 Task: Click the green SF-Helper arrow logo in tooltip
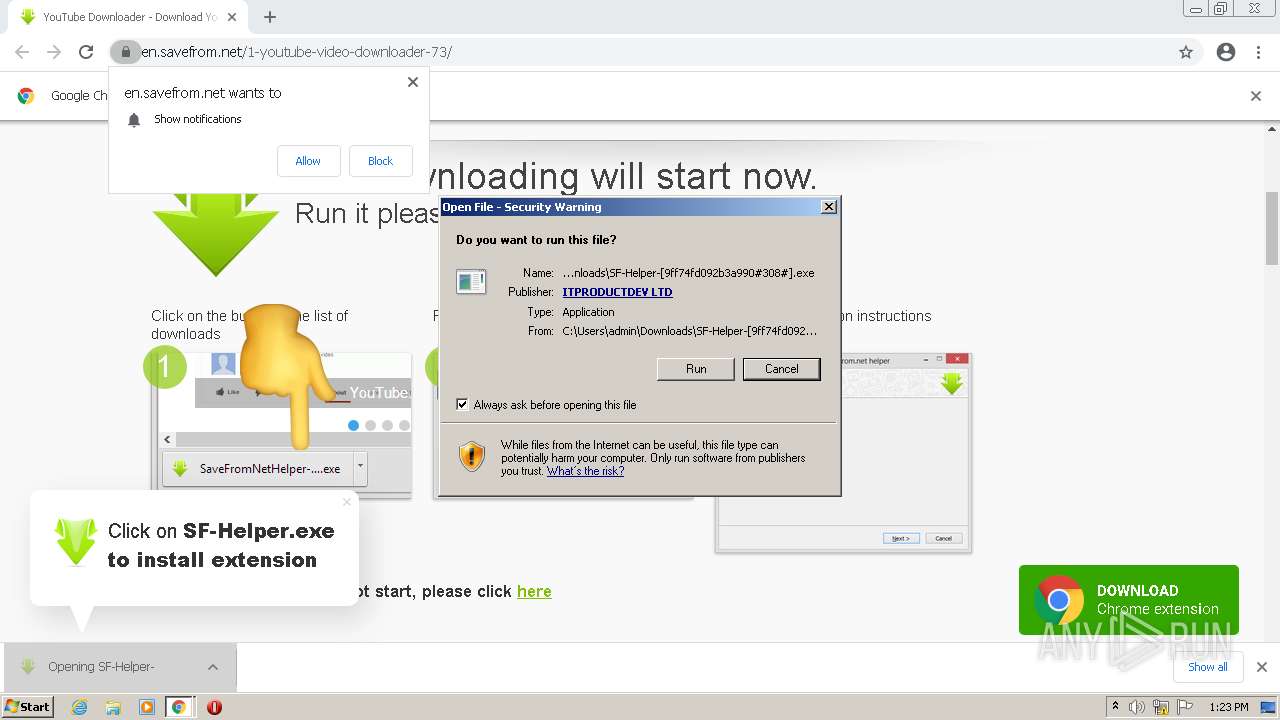[x=76, y=542]
